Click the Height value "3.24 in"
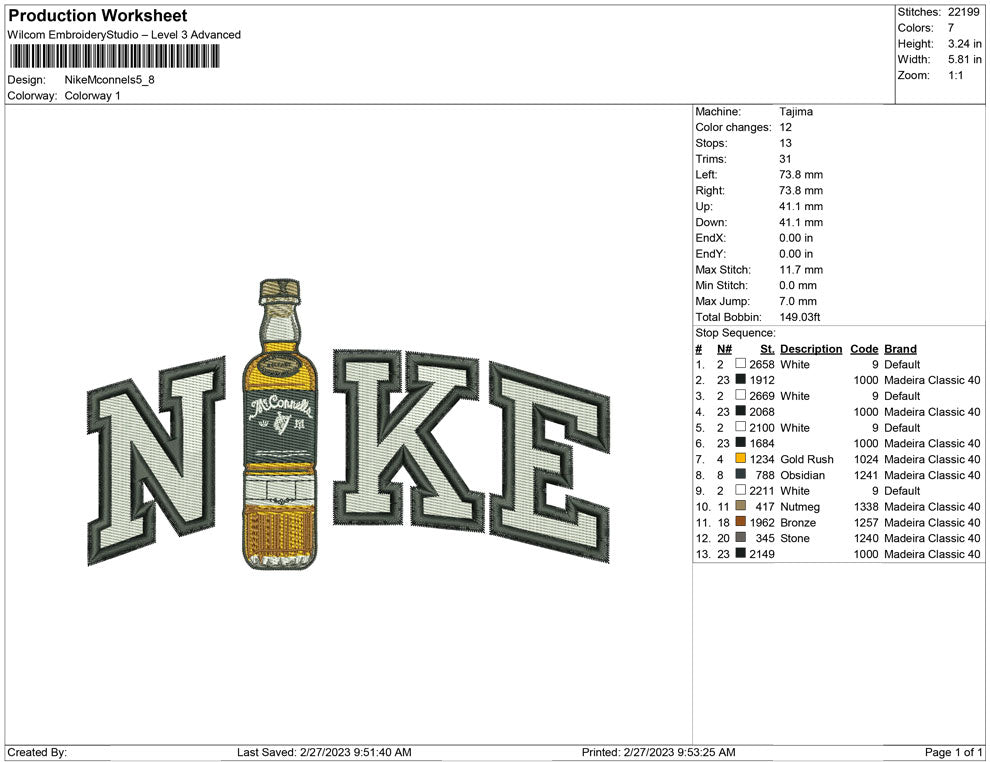 965,44
